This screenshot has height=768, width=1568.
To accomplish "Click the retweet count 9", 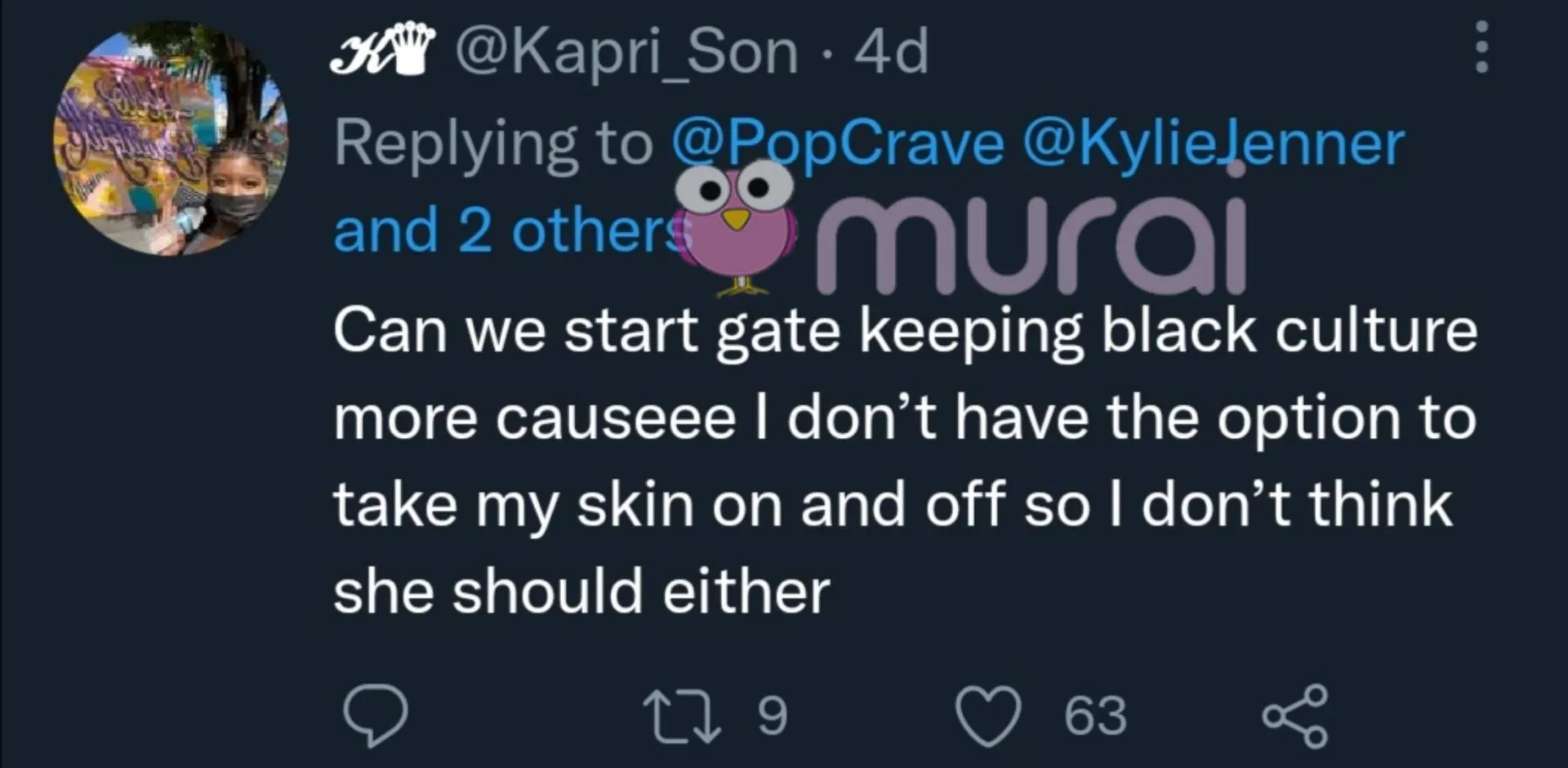I will coord(772,717).
